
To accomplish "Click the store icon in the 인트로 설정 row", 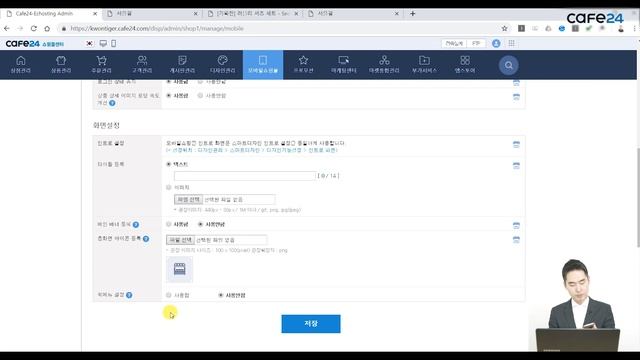I will (x=516, y=144).
